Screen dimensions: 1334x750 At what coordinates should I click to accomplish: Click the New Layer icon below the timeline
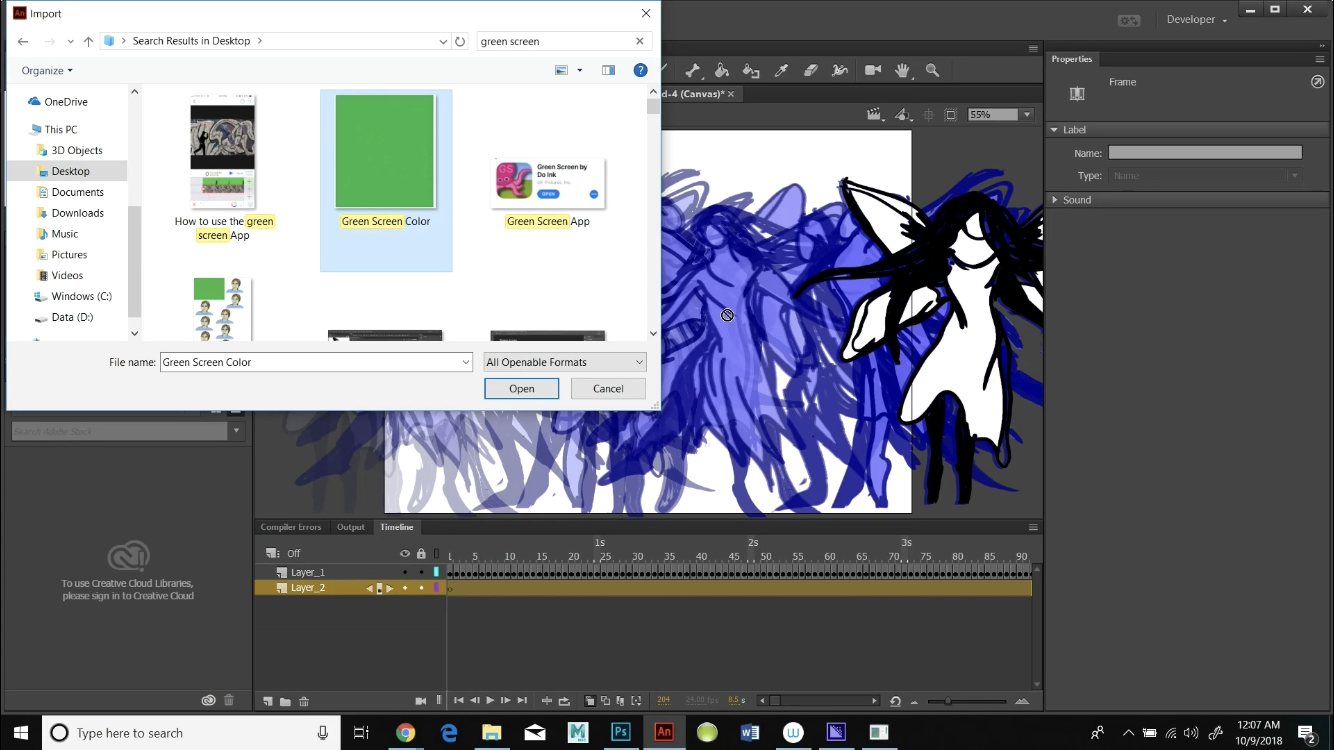[x=267, y=701]
